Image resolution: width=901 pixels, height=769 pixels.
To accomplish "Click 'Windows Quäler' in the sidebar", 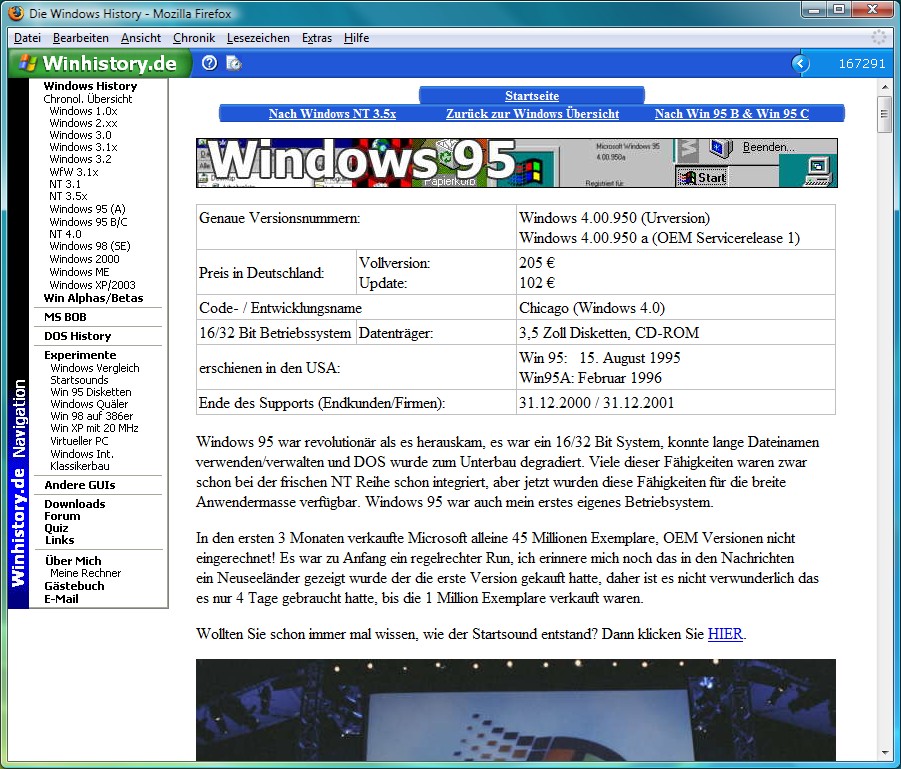I will pos(89,404).
